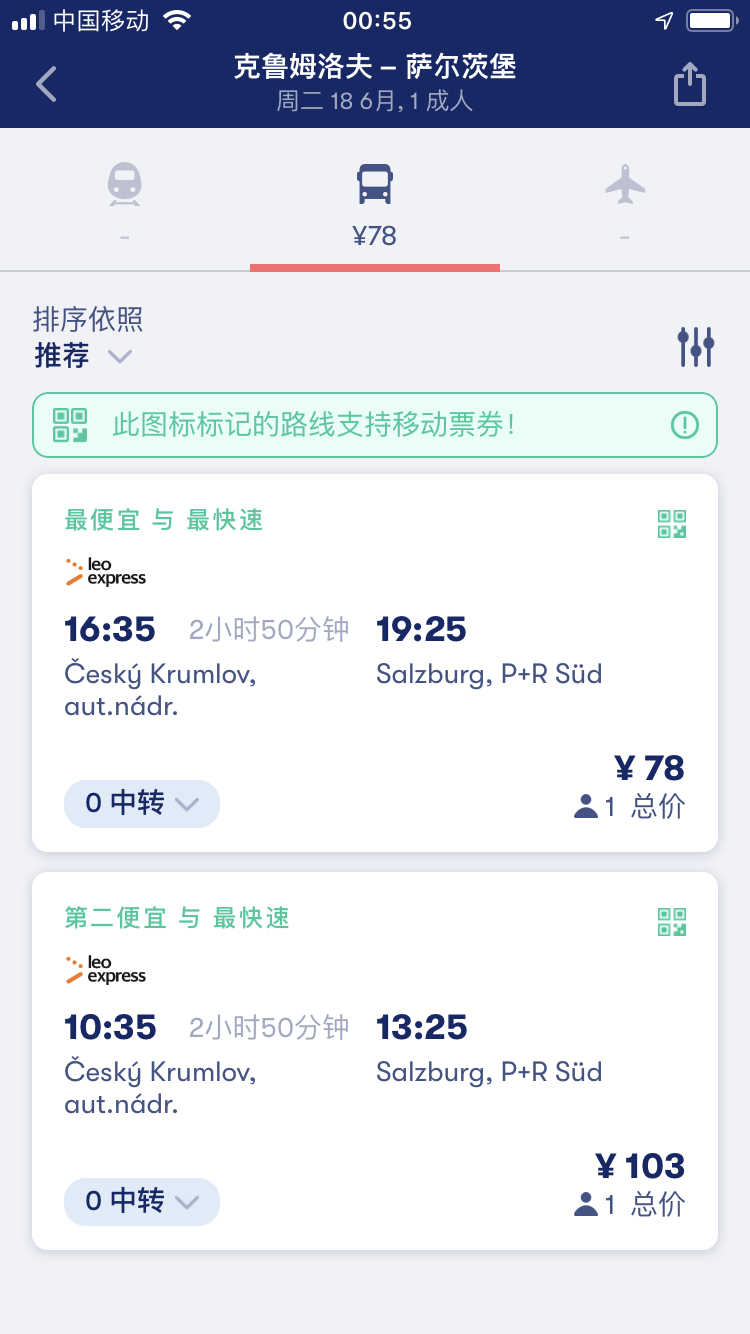
Task: Expand the 推荐 sort dropdown
Action: pyautogui.click(x=84, y=355)
